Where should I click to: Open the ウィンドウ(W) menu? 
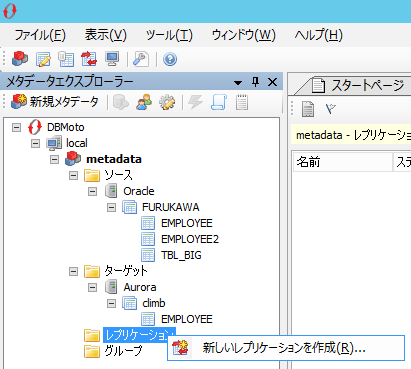[244, 35]
